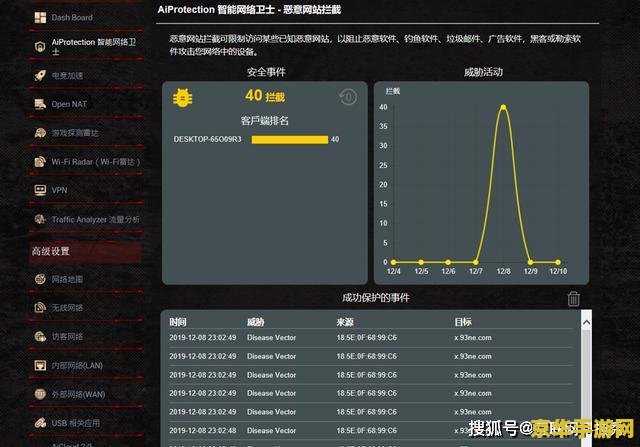The width and height of the screenshot is (640, 447).
Task: Click the 12/9 data point on chart
Action: pos(530,262)
